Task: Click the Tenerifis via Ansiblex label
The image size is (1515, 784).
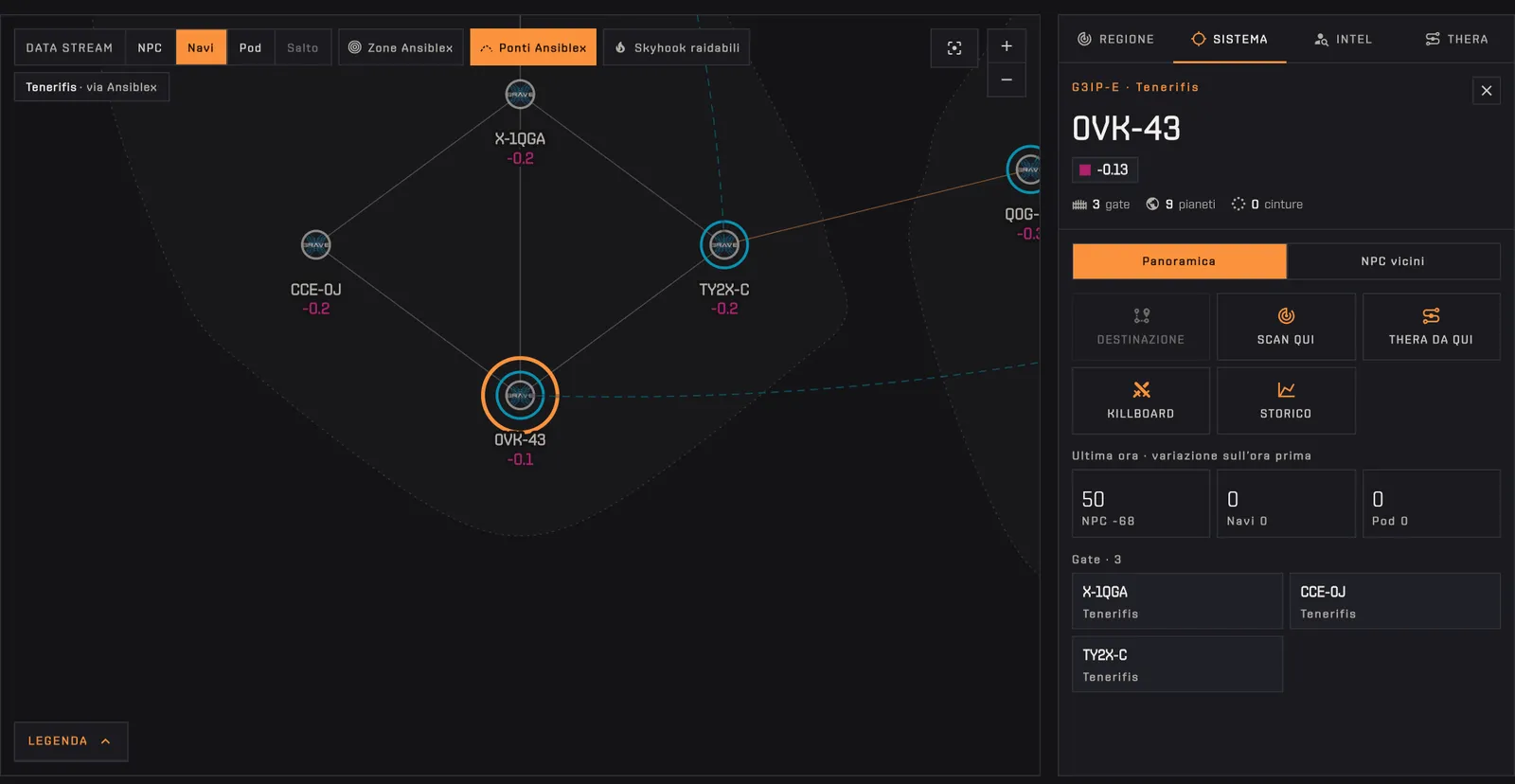Action: click(92, 87)
